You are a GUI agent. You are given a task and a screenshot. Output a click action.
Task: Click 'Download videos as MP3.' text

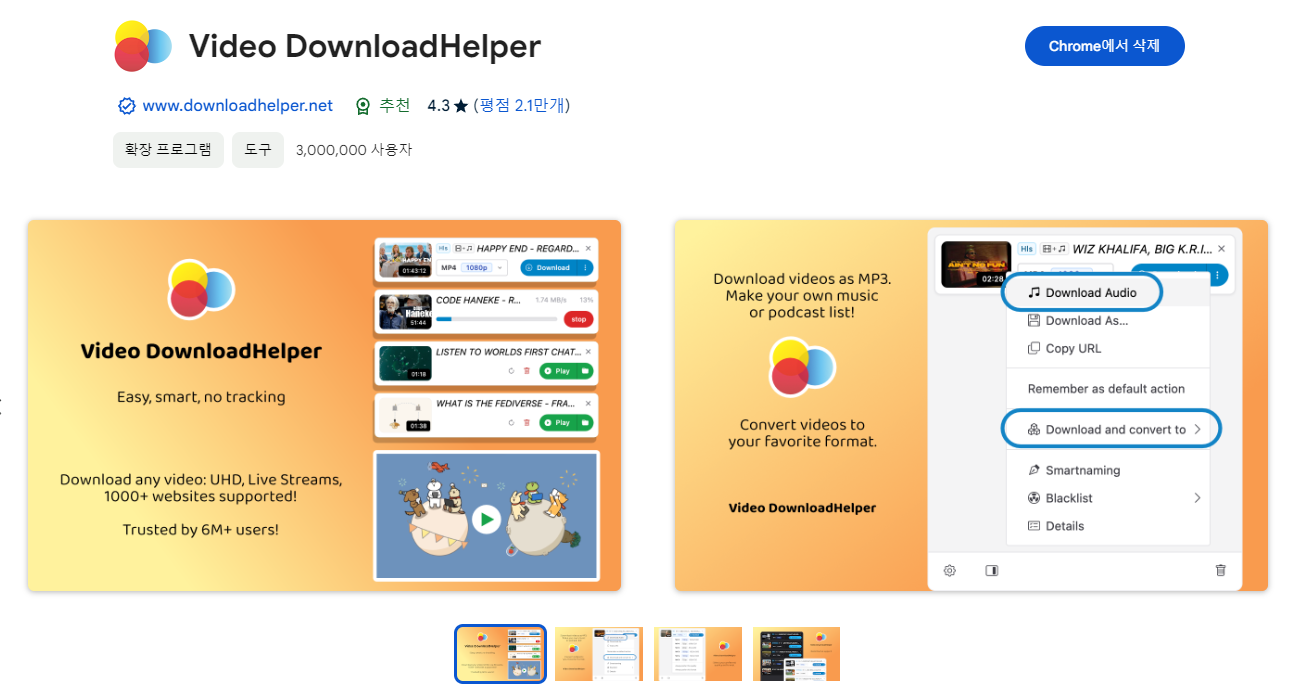(x=802, y=278)
